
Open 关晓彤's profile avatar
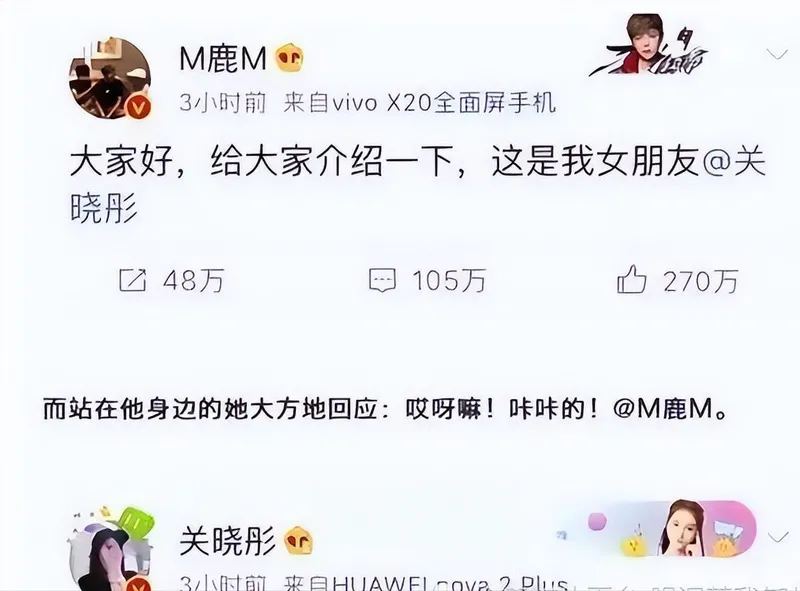110,554
